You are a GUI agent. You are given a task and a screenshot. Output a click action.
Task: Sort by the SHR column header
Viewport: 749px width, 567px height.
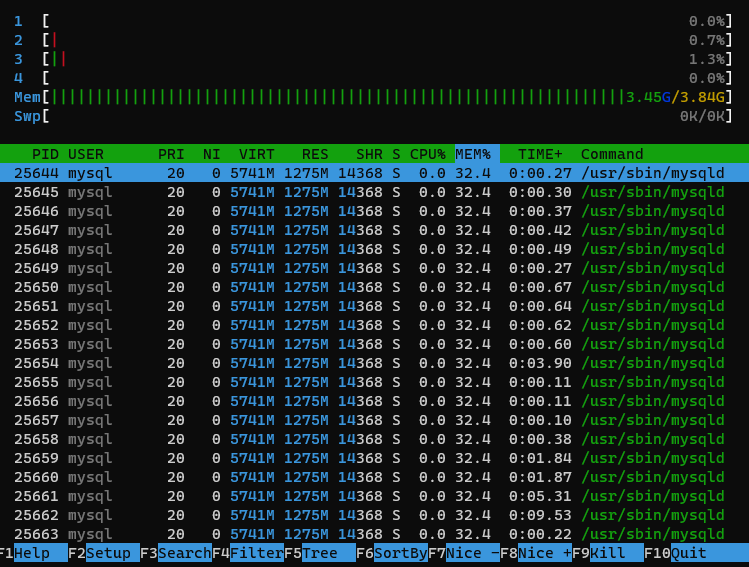[x=369, y=154]
